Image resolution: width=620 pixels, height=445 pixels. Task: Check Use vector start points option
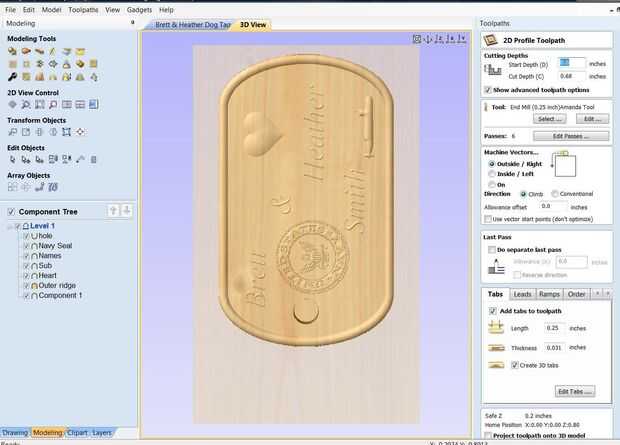pyautogui.click(x=488, y=219)
